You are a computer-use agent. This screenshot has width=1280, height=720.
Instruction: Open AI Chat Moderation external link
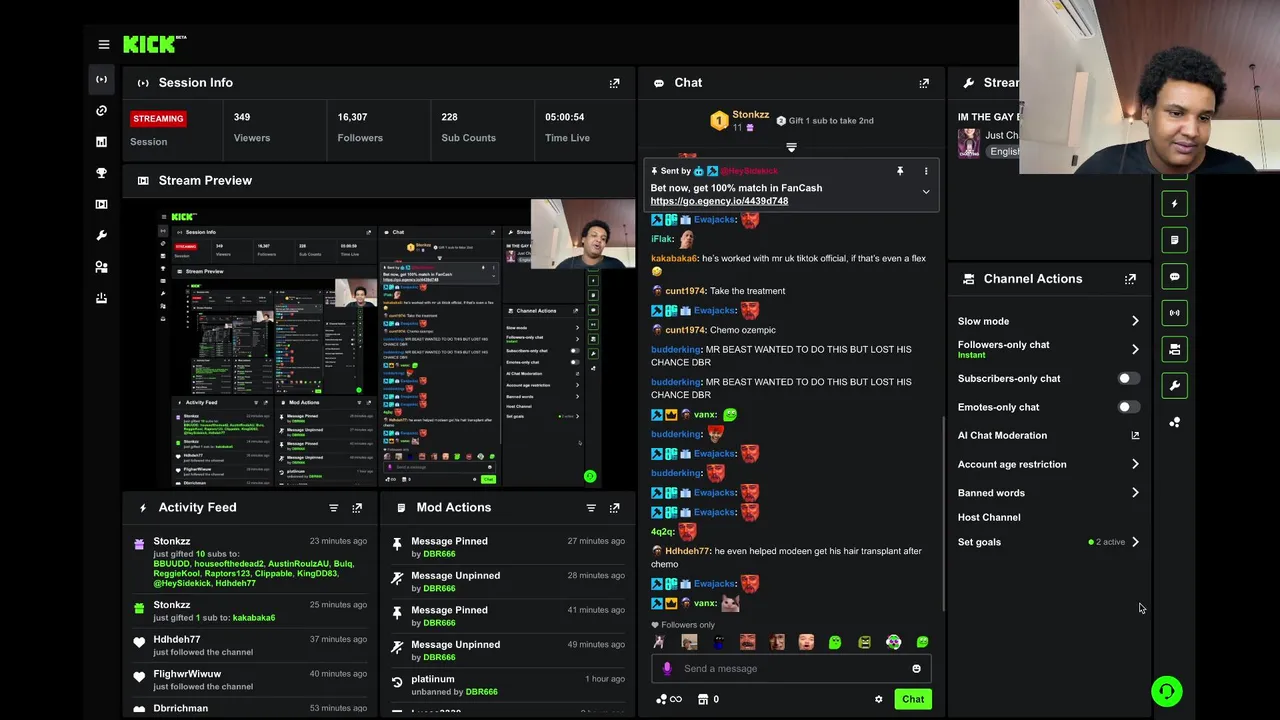pos(1135,436)
